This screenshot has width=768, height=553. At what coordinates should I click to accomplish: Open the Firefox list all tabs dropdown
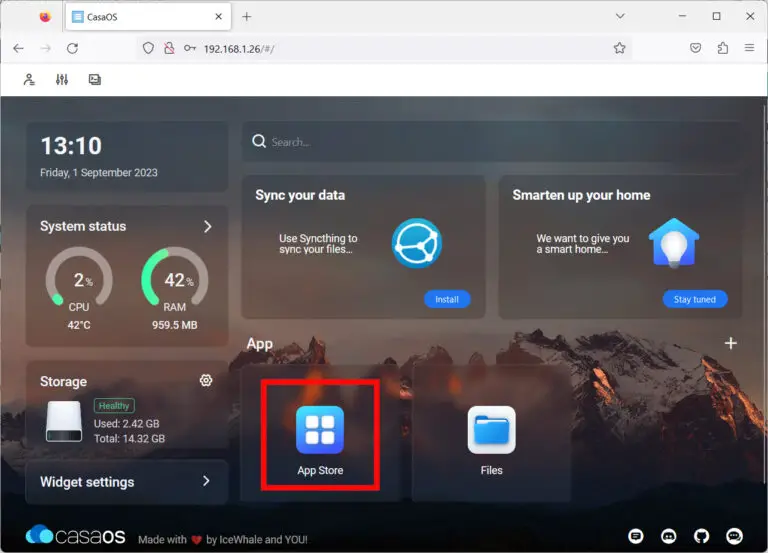[x=620, y=16]
